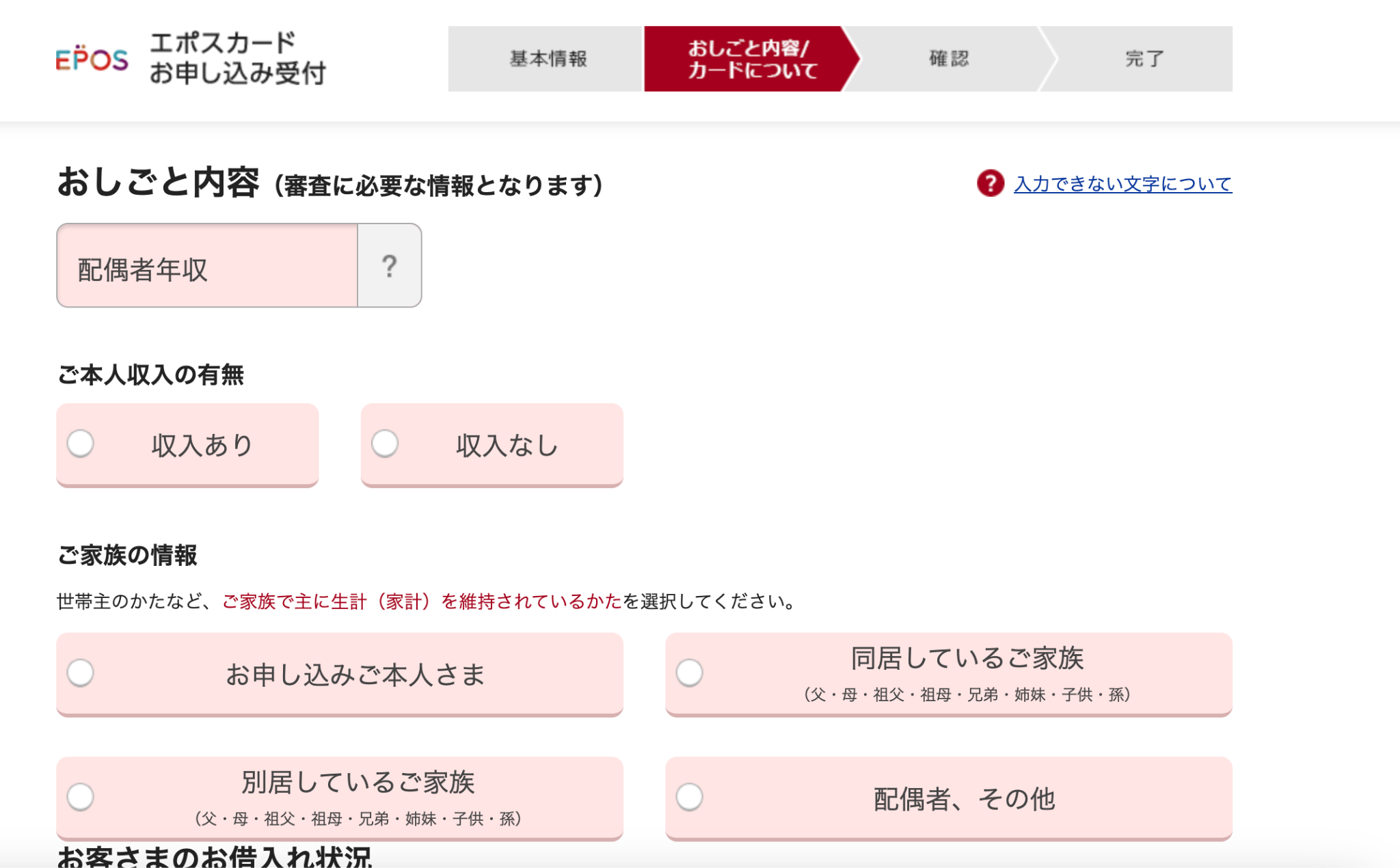
Task: Choose the 別居しているご家族 option
Action: point(81,797)
